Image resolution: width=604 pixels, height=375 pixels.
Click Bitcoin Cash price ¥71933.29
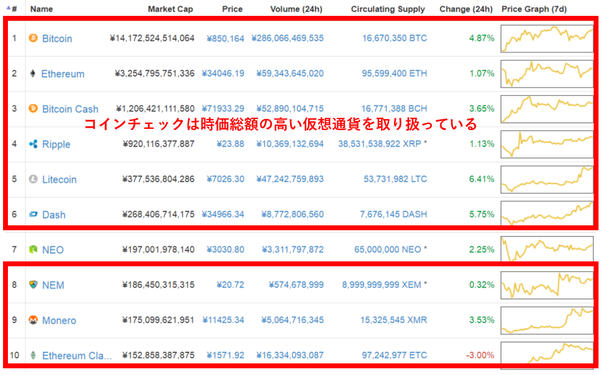(223, 109)
